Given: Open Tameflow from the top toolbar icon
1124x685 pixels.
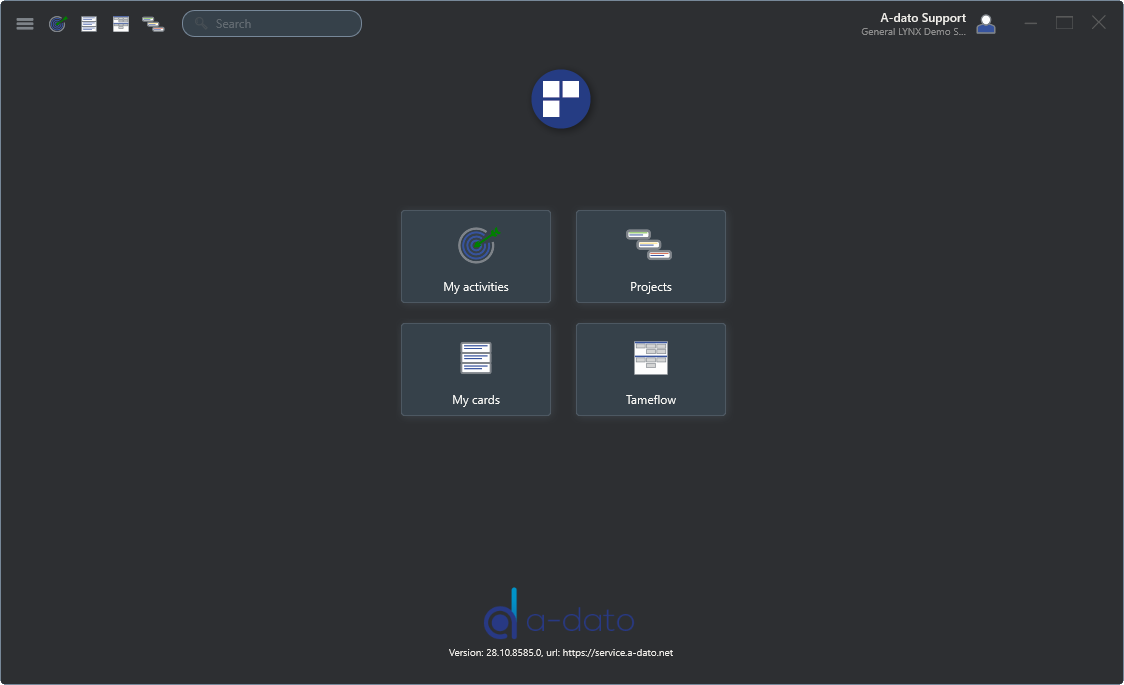Looking at the screenshot, I should (121, 24).
